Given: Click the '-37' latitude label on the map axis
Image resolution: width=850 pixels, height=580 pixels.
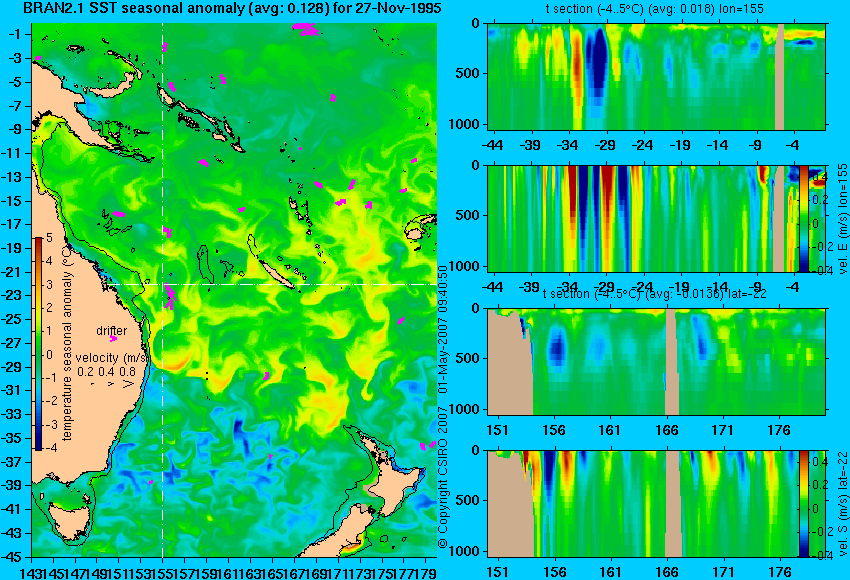Looking at the screenshot, I should [x=12, y=462].
